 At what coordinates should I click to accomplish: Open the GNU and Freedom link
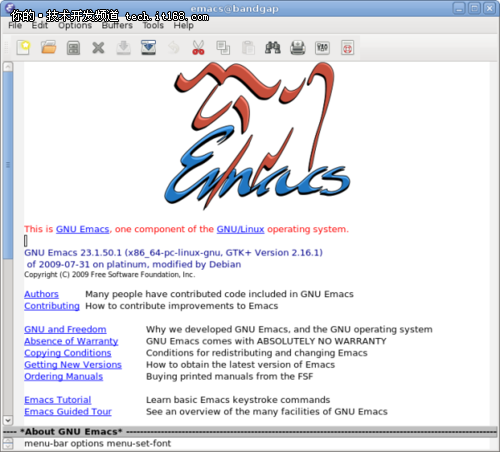pyautogui.click(x=65, y=329)
